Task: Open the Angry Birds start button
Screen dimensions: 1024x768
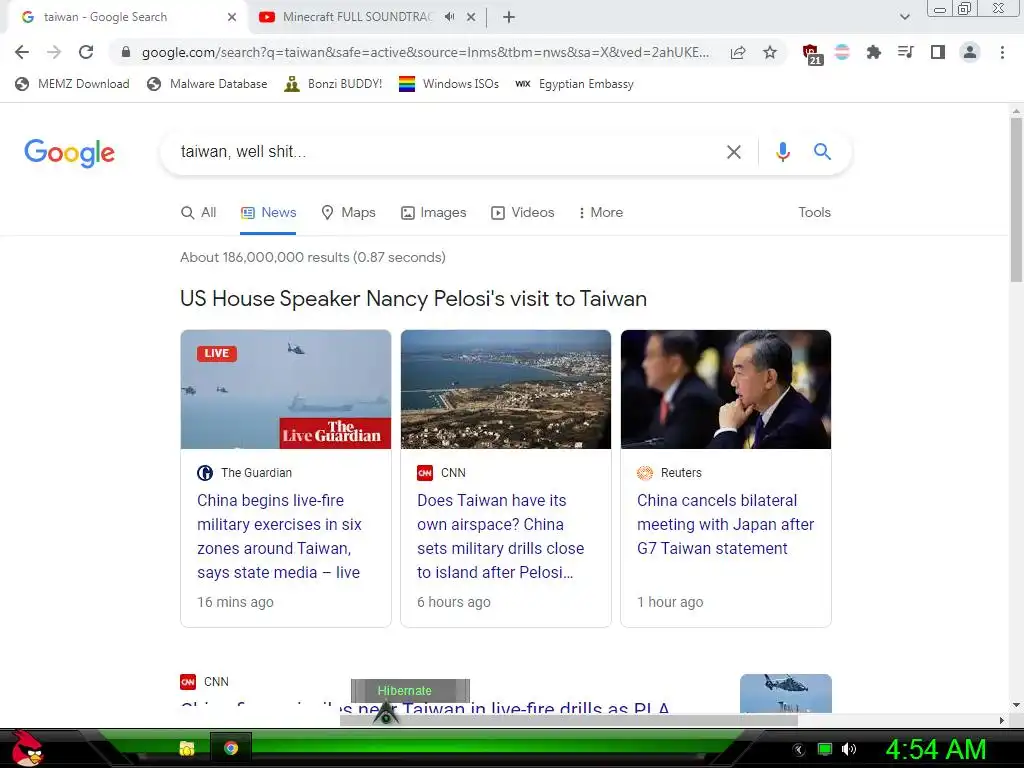Action: coord(26,748)
